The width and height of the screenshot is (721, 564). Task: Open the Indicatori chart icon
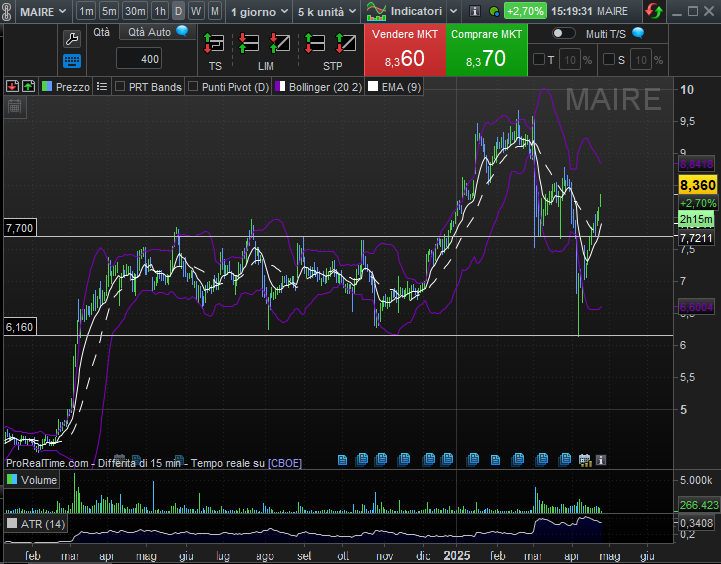[x=377, y=11]
